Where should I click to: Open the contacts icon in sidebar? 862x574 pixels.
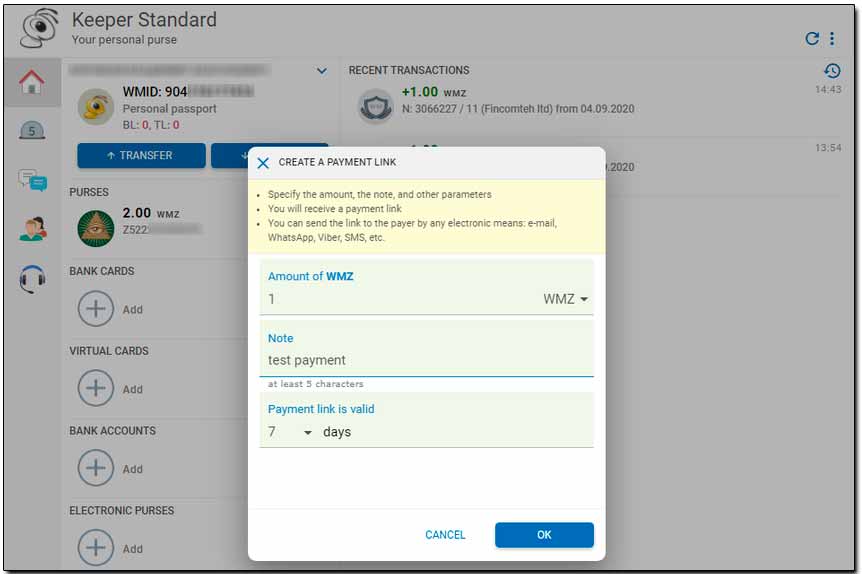(x=32, y=229)
